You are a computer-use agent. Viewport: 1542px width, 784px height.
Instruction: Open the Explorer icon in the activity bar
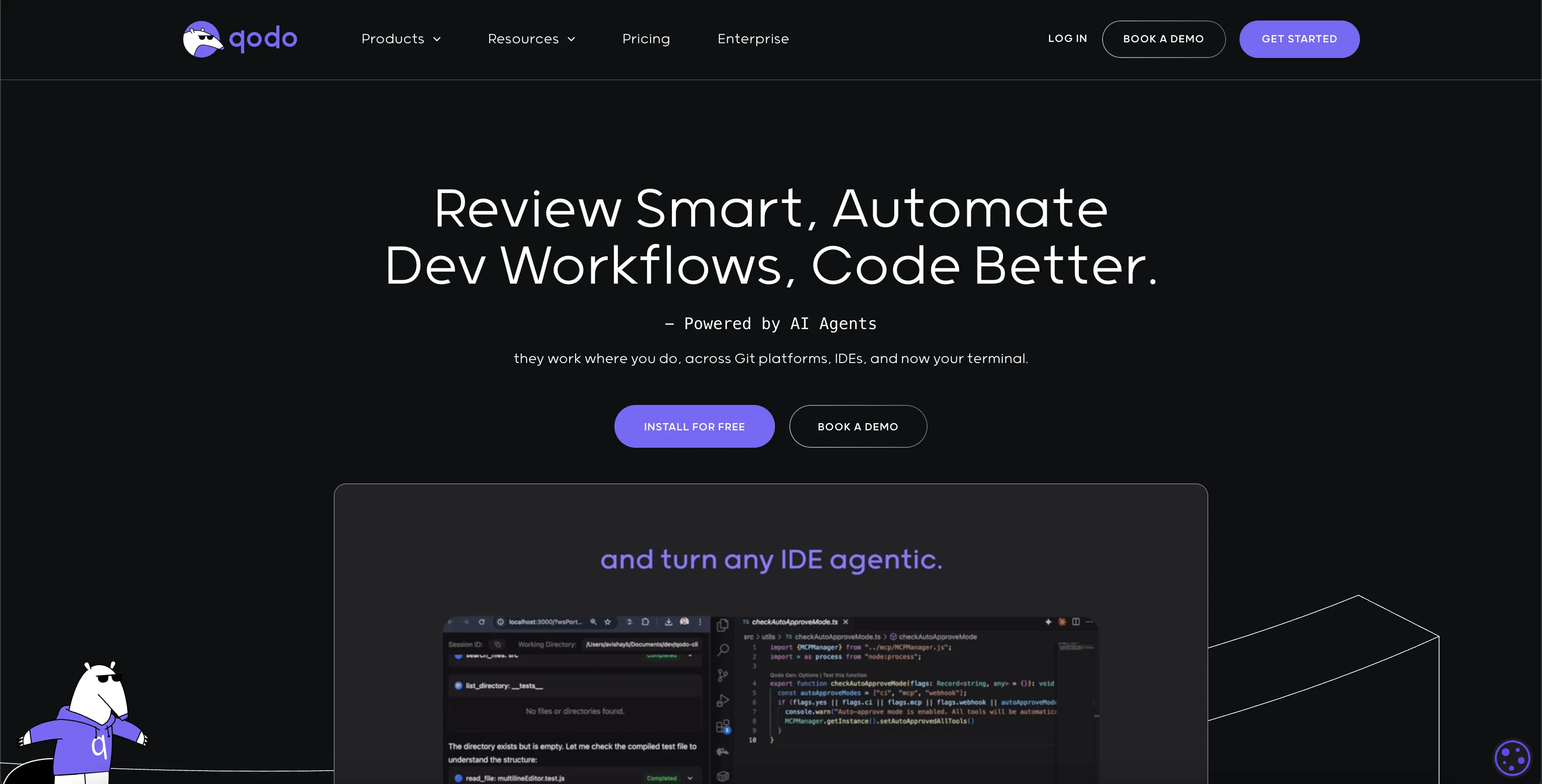point(722,626)
